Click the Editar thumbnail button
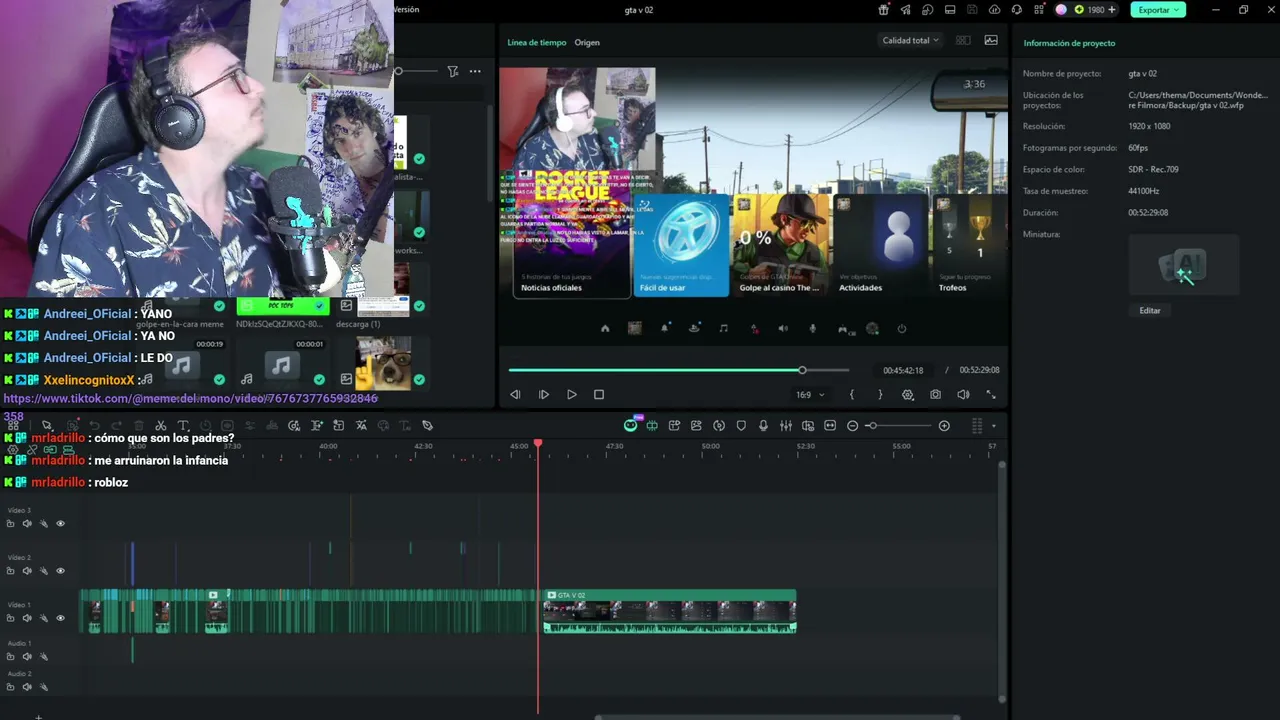The height and width of the screenshot is (720, 1280). pos(1150,311)
